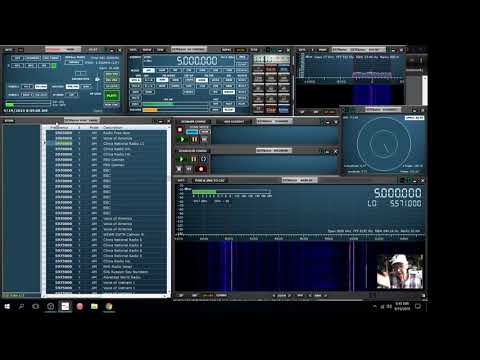The image size is (480, 360).
Task: Select FM mode in RX Control
Action: click(175, 70)
